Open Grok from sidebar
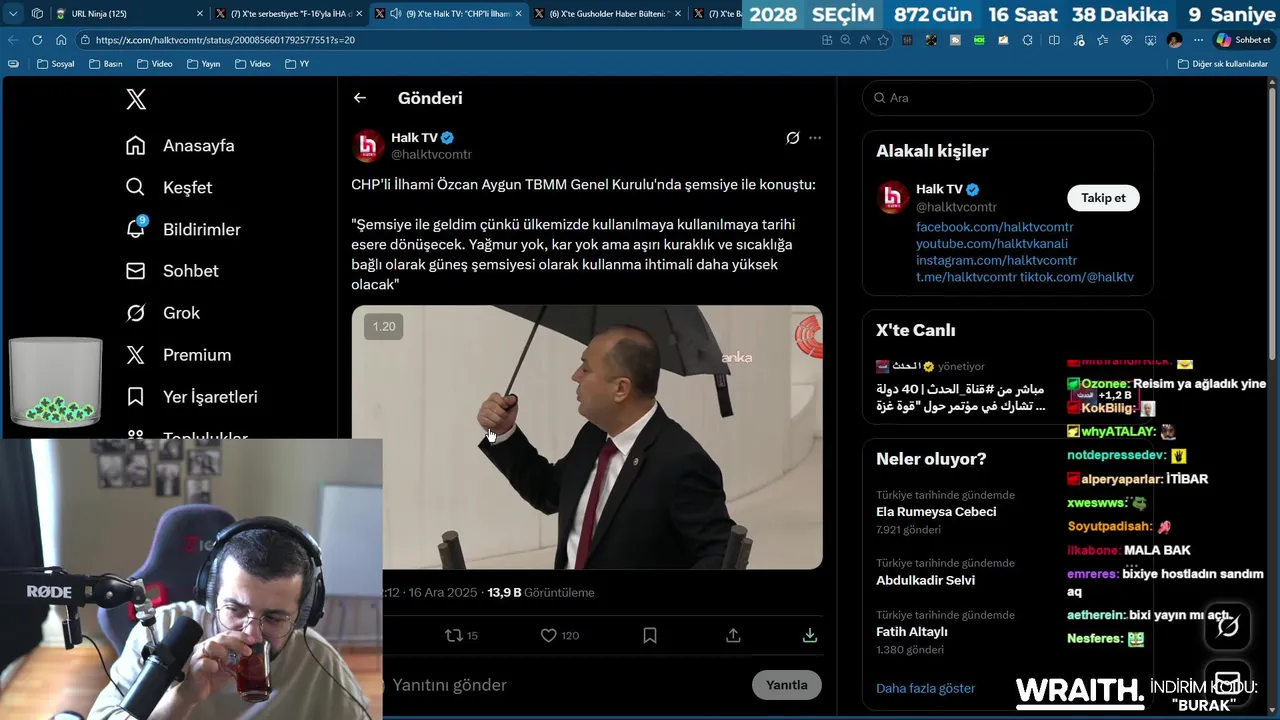The height and width of the screenshot is (720, 1280). 163,313
